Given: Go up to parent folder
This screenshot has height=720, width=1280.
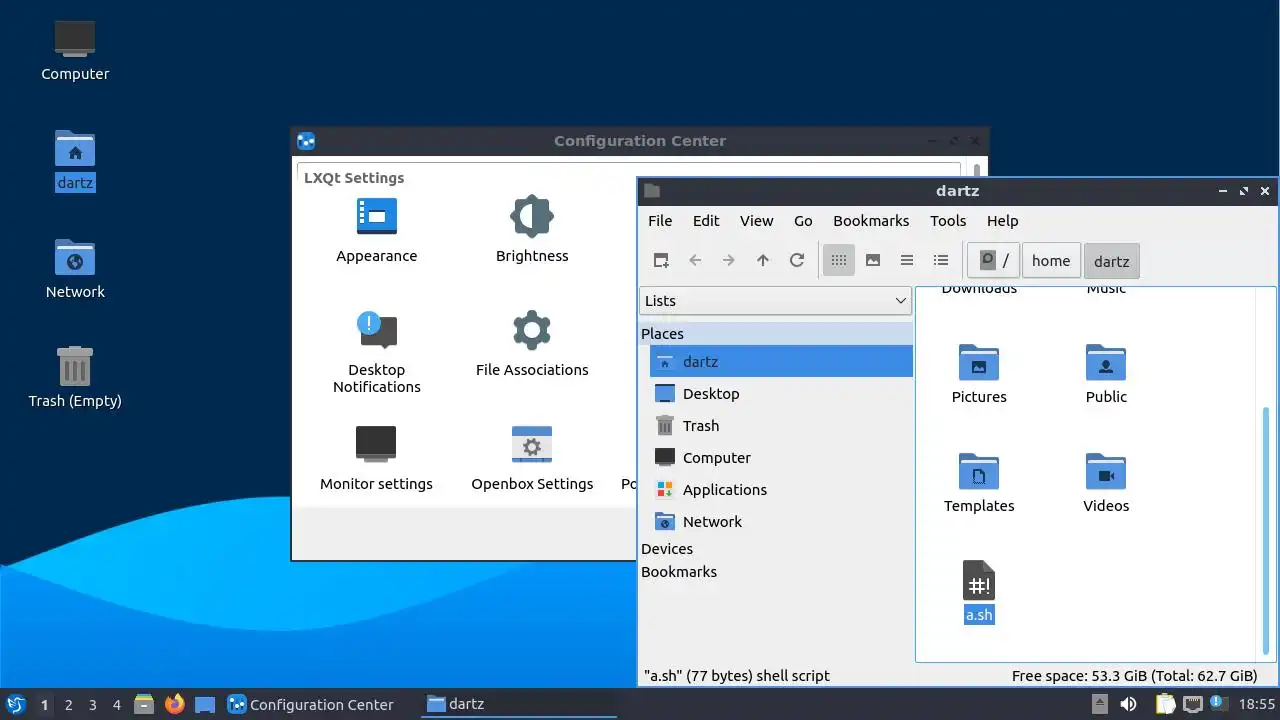Looking at the screenshot, I should tap(763, 260).
